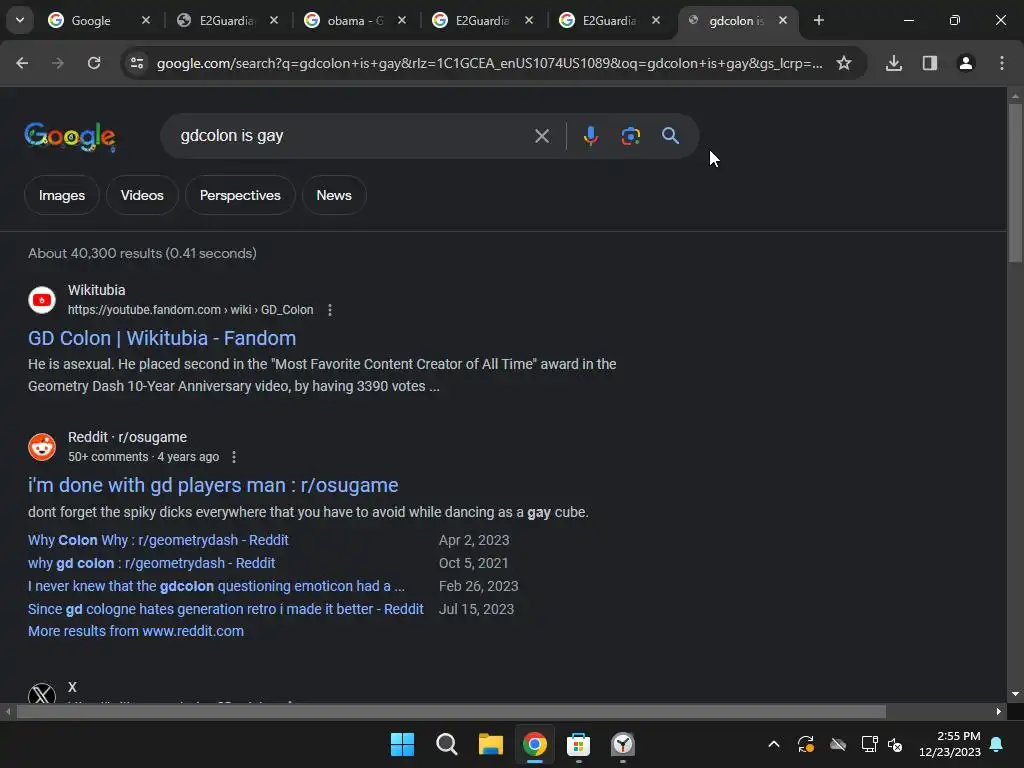Open more options for Wikitubia result

pos(330,310)
